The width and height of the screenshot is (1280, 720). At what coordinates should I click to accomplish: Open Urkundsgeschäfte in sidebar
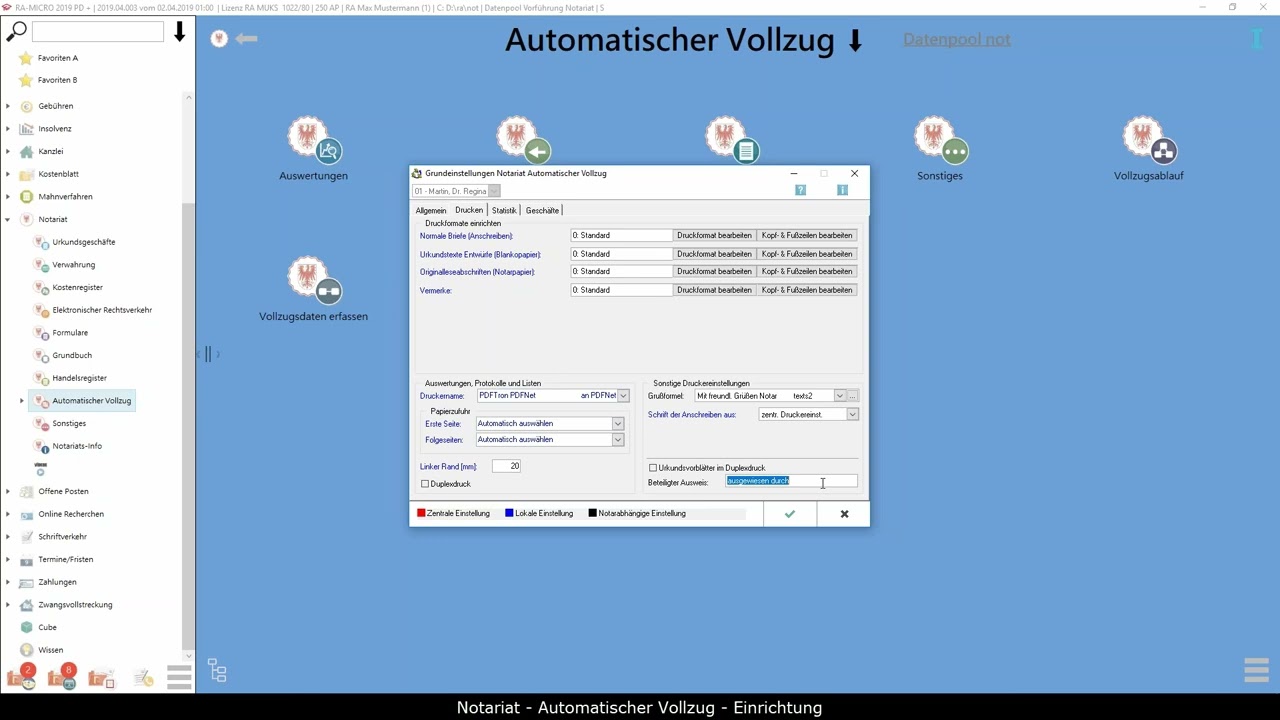[84, 242]
